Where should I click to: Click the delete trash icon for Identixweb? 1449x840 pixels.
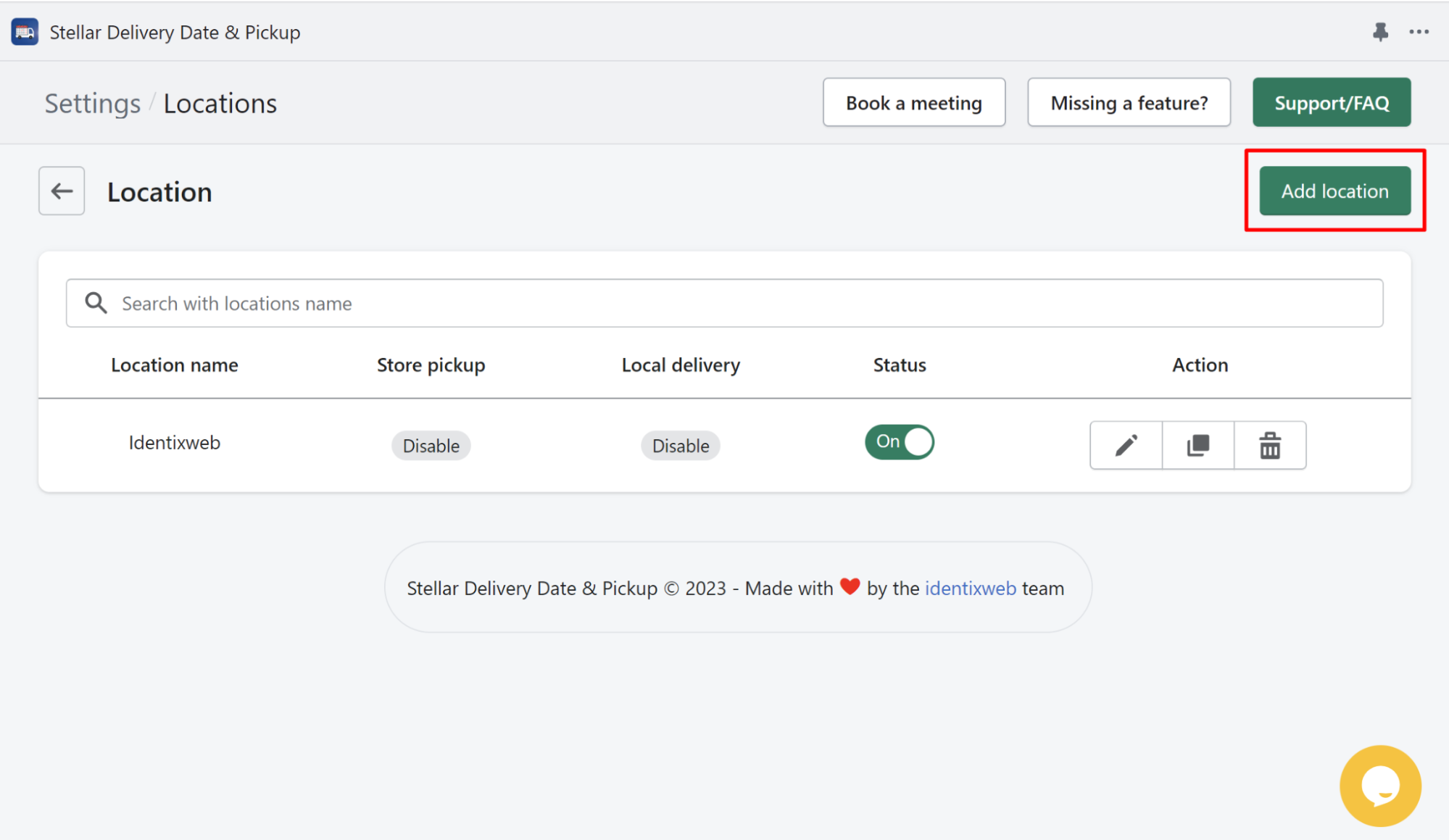pos(1269,445)
